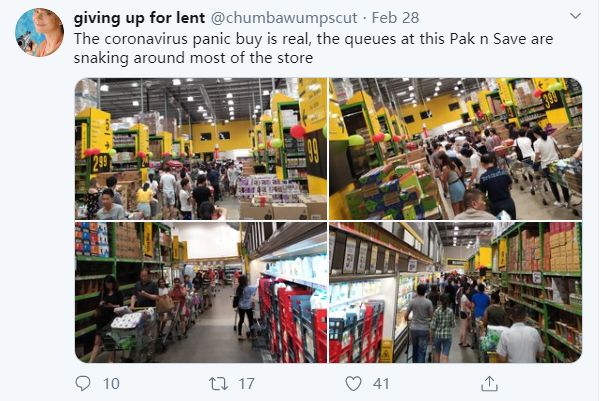Open the giving up for lent display name
The image size is (601, 401).
pos(139,18)
